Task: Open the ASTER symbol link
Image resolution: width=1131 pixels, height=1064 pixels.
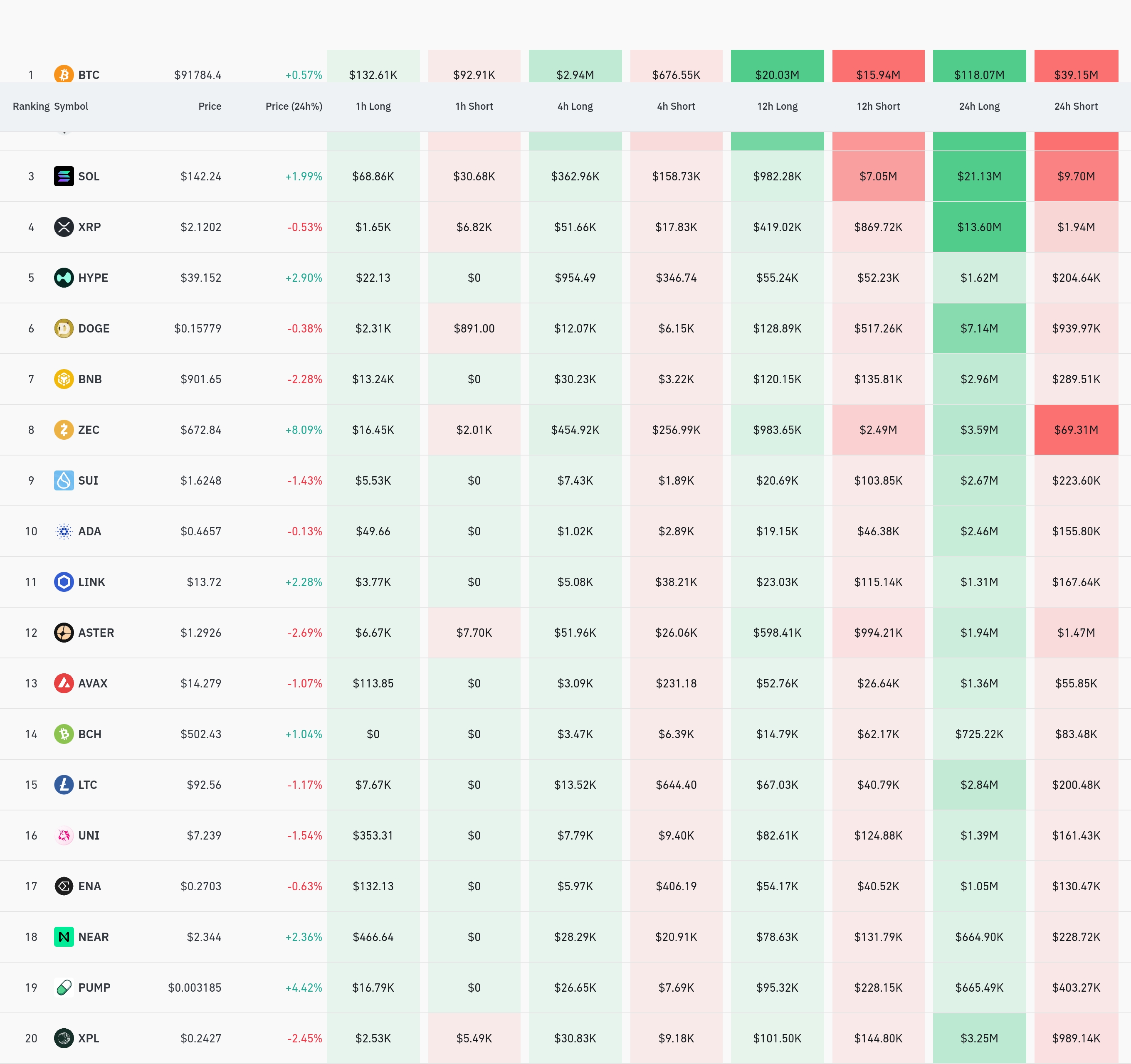Action: point(96,632)
